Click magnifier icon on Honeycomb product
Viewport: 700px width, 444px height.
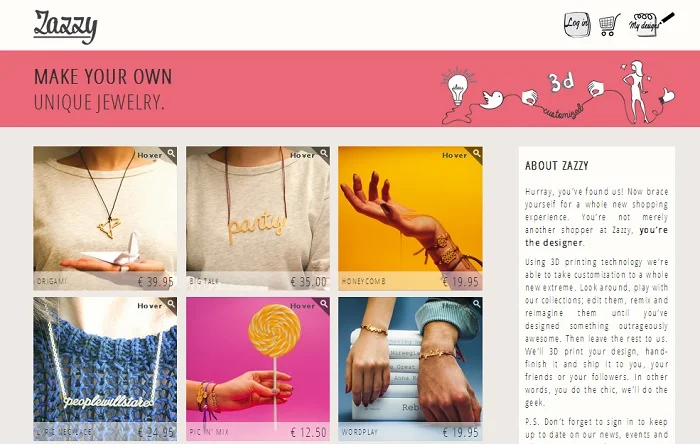pos(476,153)
